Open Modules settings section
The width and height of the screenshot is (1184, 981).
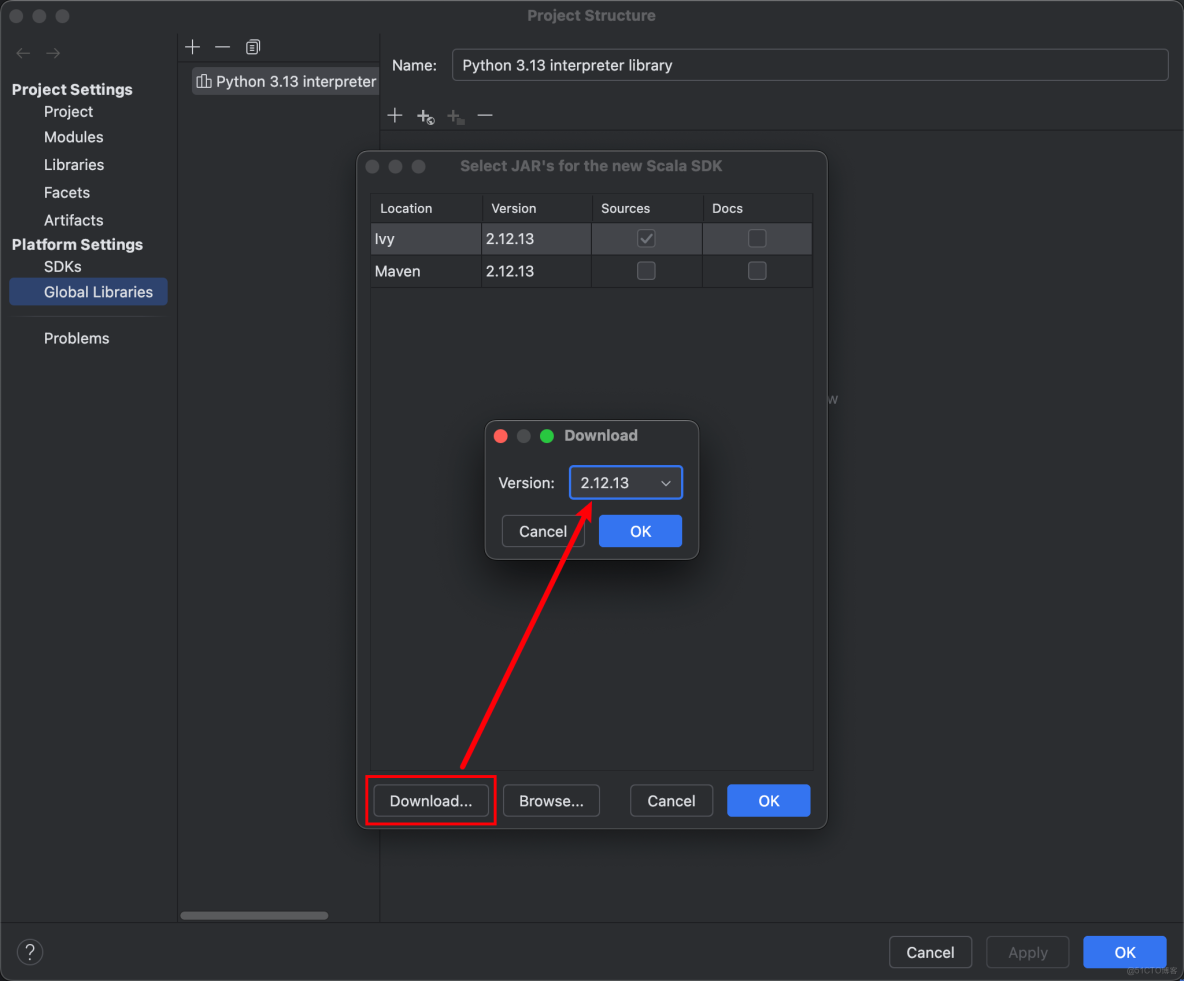click(x=73, y=137)
